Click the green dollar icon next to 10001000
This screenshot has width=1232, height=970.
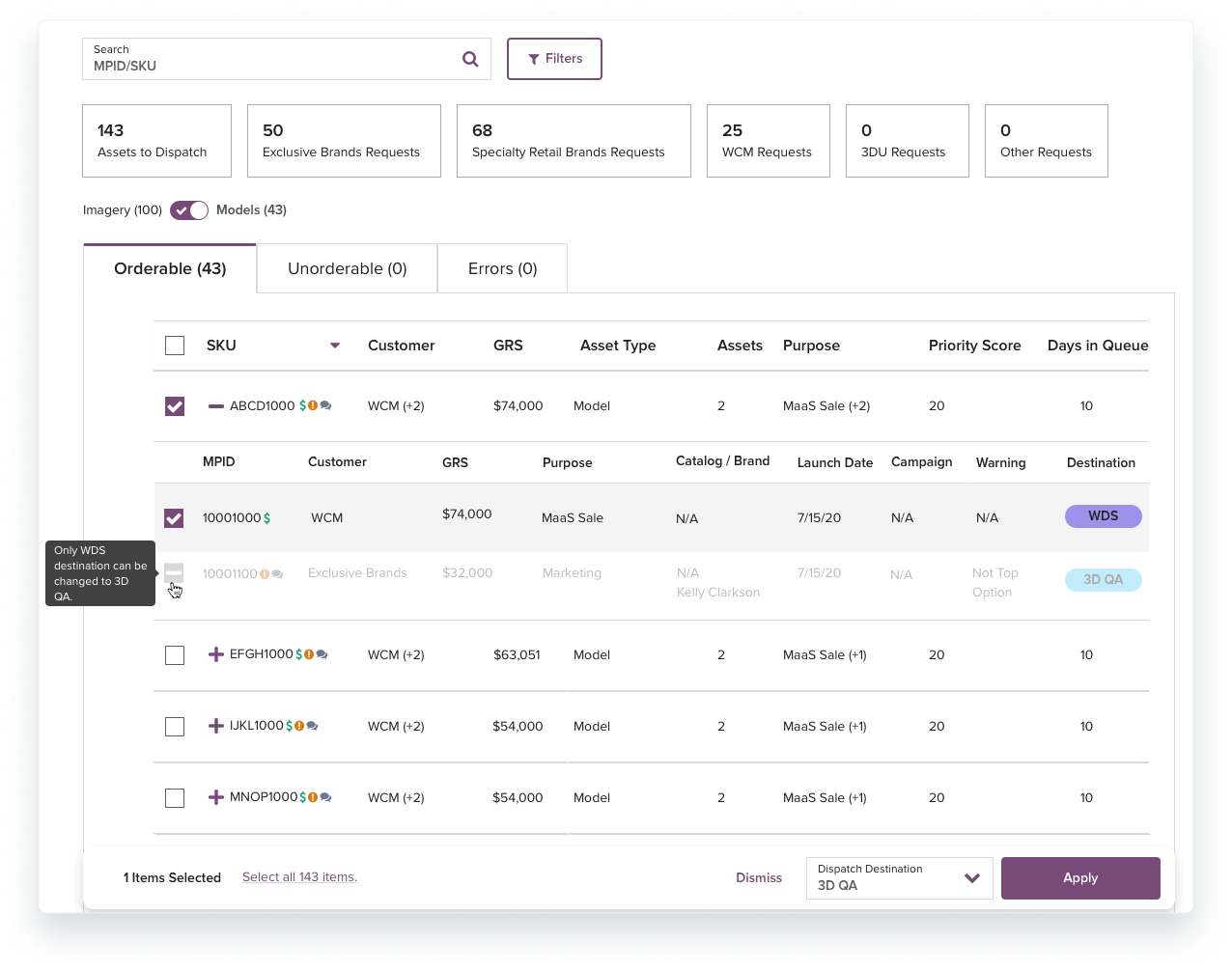pyautogui.click(x=266, y=518)
